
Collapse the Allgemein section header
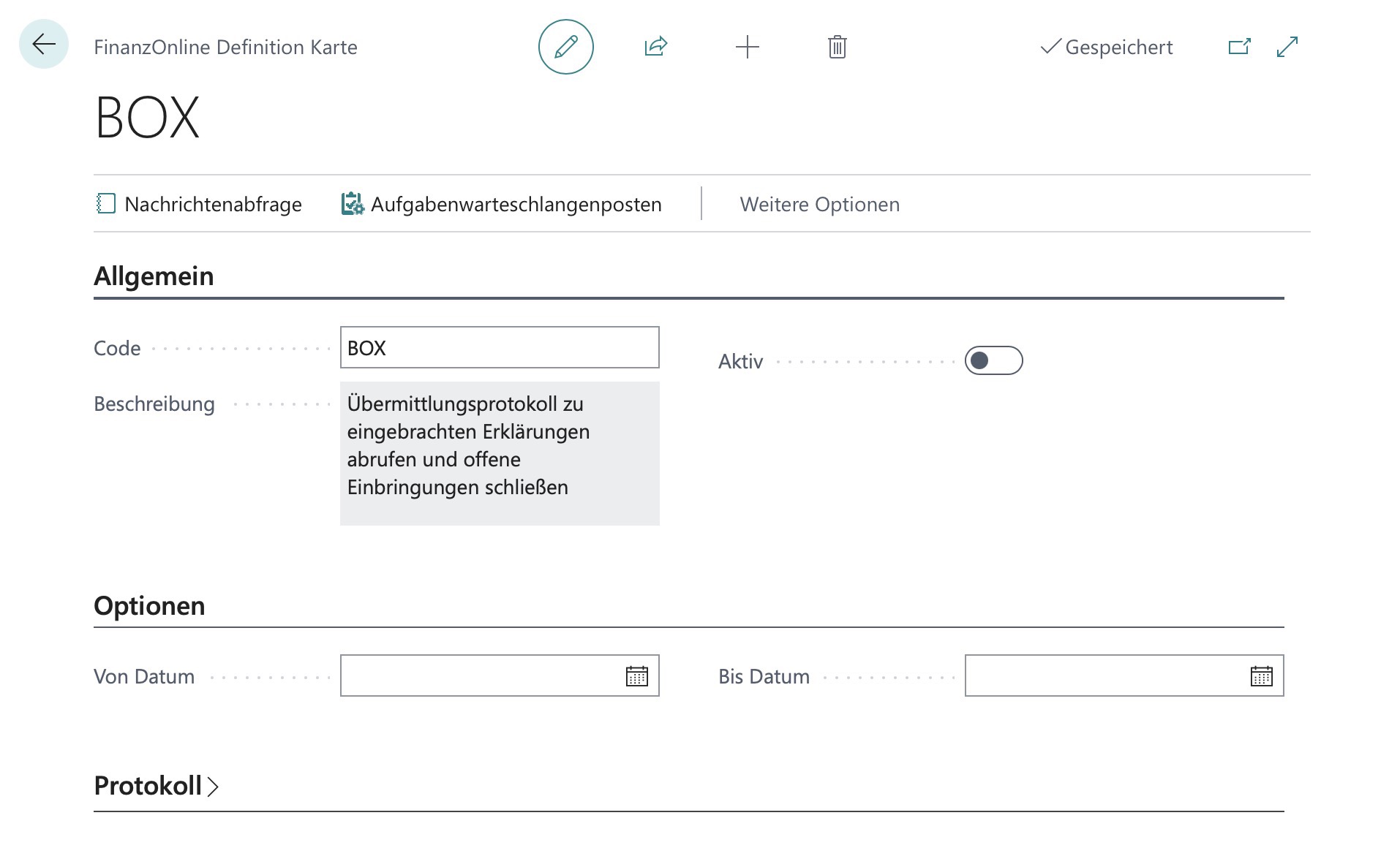click(154, 276)
